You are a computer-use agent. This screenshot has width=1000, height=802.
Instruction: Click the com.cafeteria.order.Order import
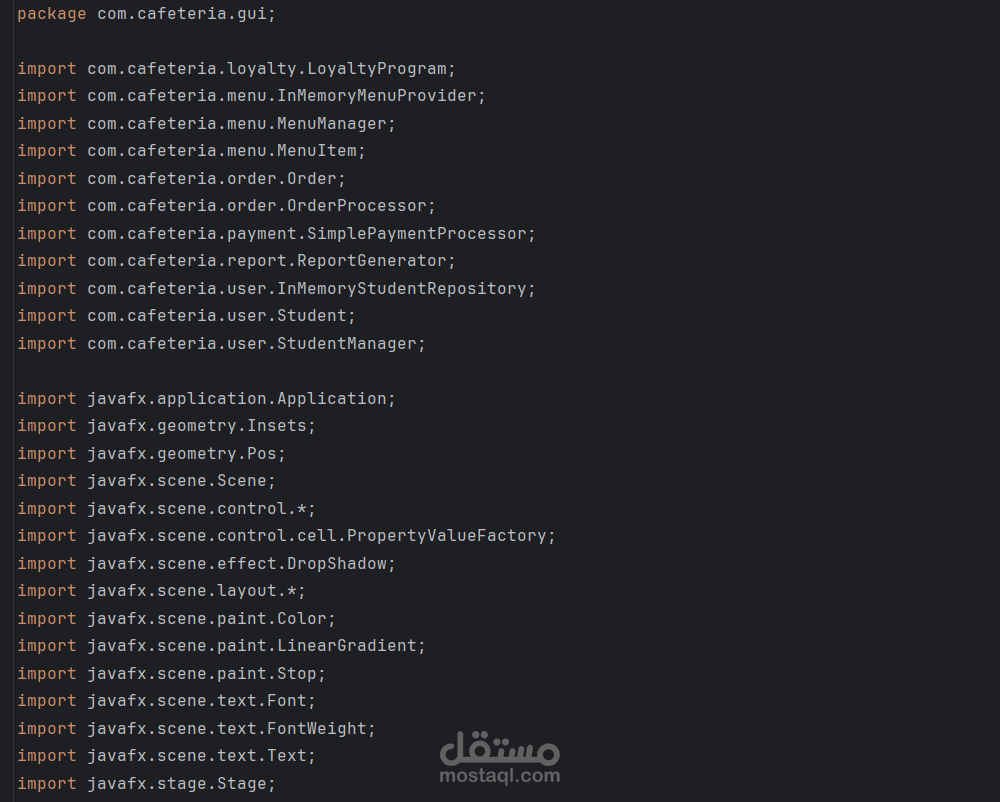(x=215, y=179)
